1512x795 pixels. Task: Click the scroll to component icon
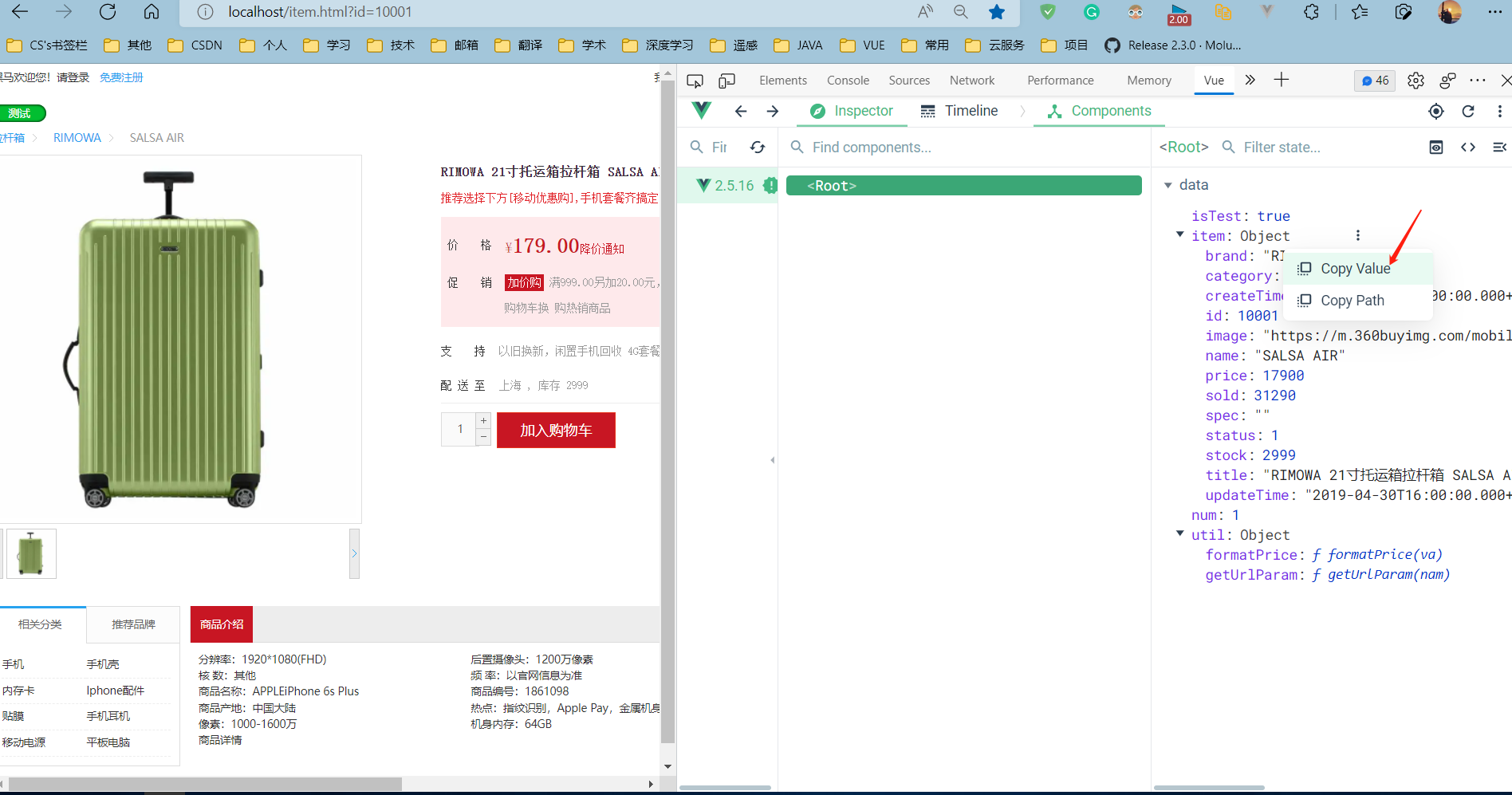[x=1436, y=147]
